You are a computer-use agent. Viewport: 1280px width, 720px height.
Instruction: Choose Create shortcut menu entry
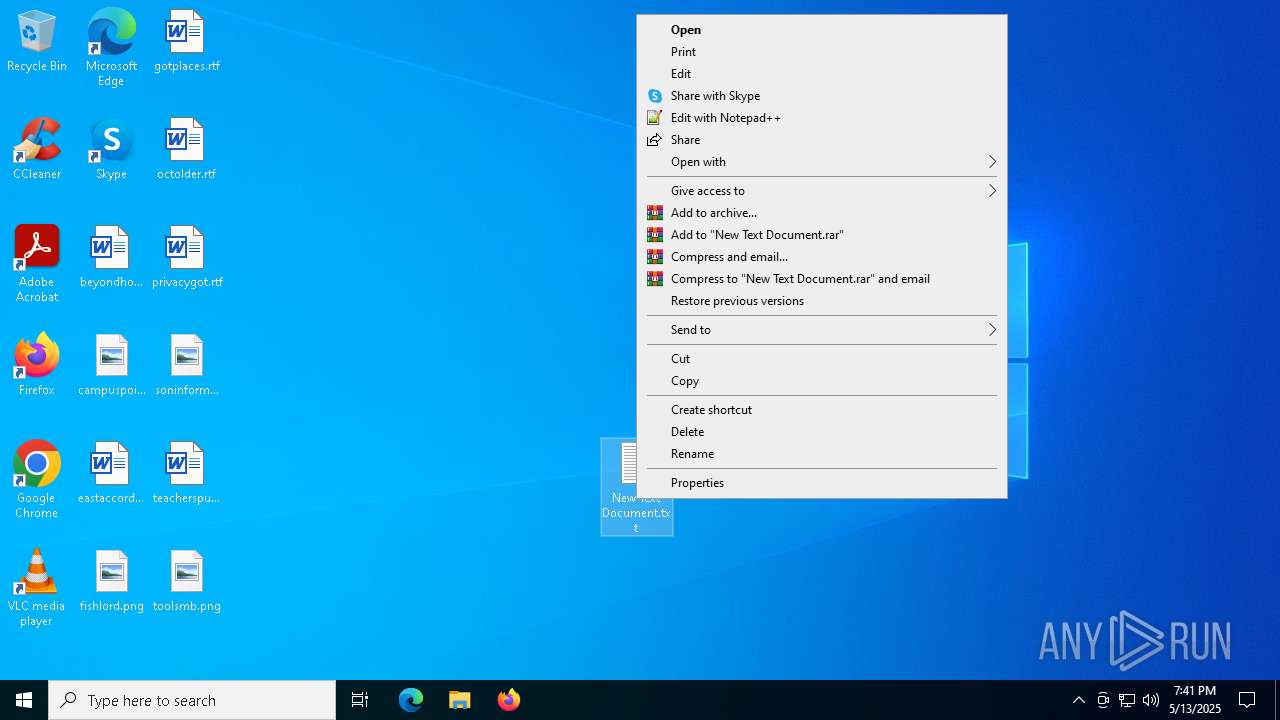[822, 410]
